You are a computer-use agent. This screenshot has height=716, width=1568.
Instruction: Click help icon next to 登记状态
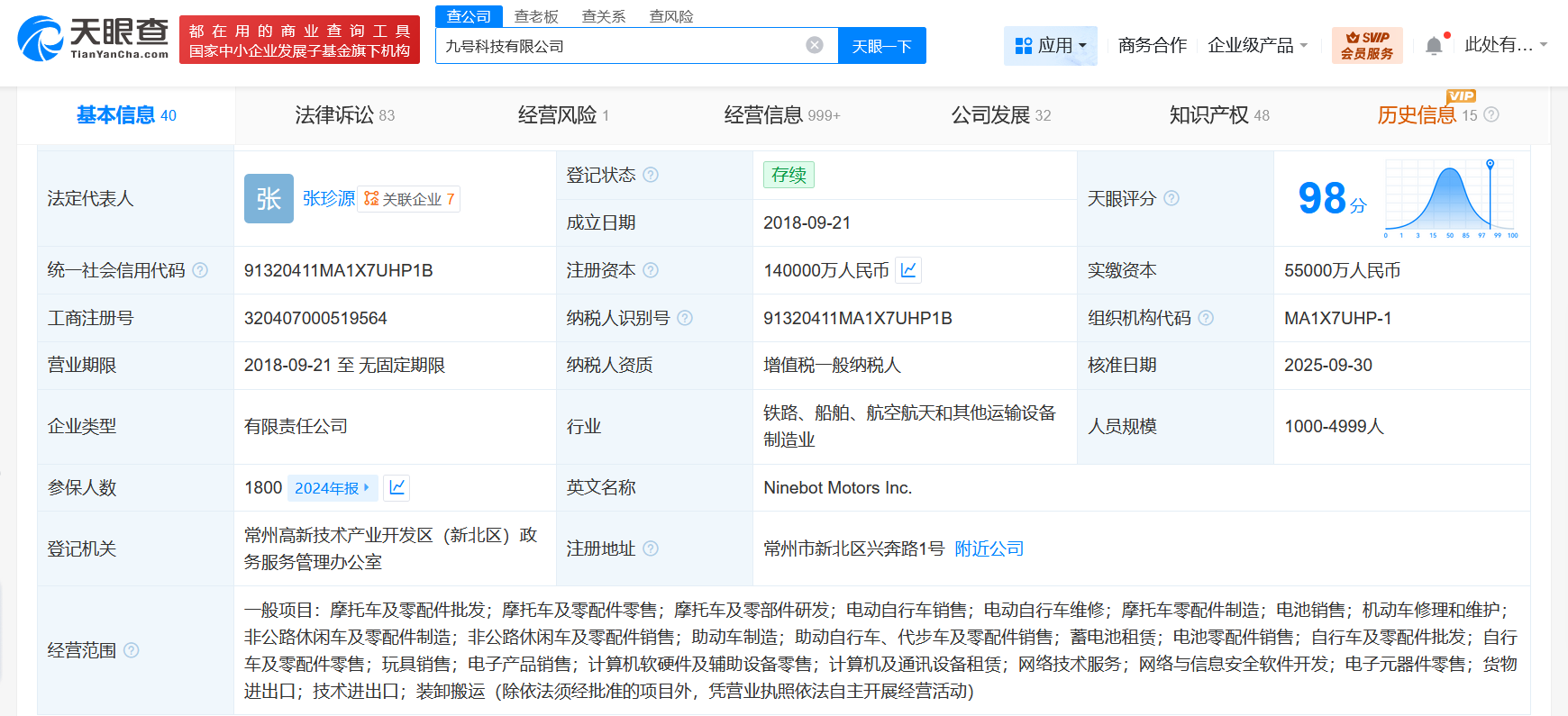tap(651, 175)
